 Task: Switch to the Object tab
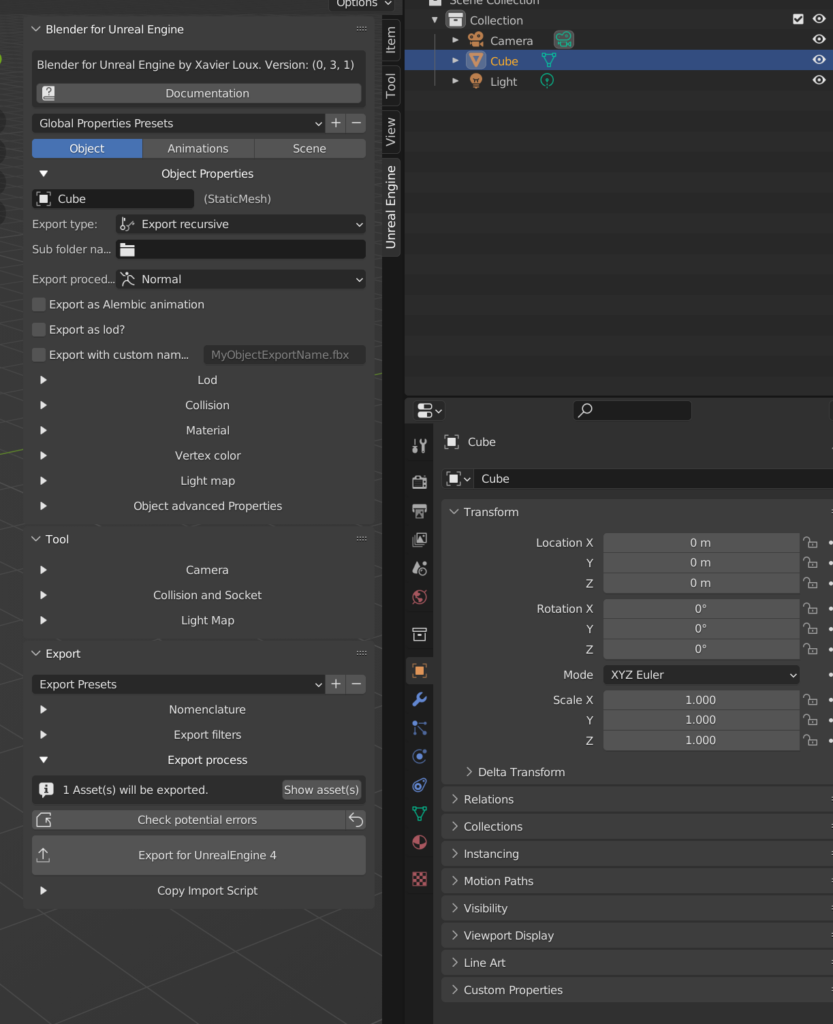[x=87, y=148]
